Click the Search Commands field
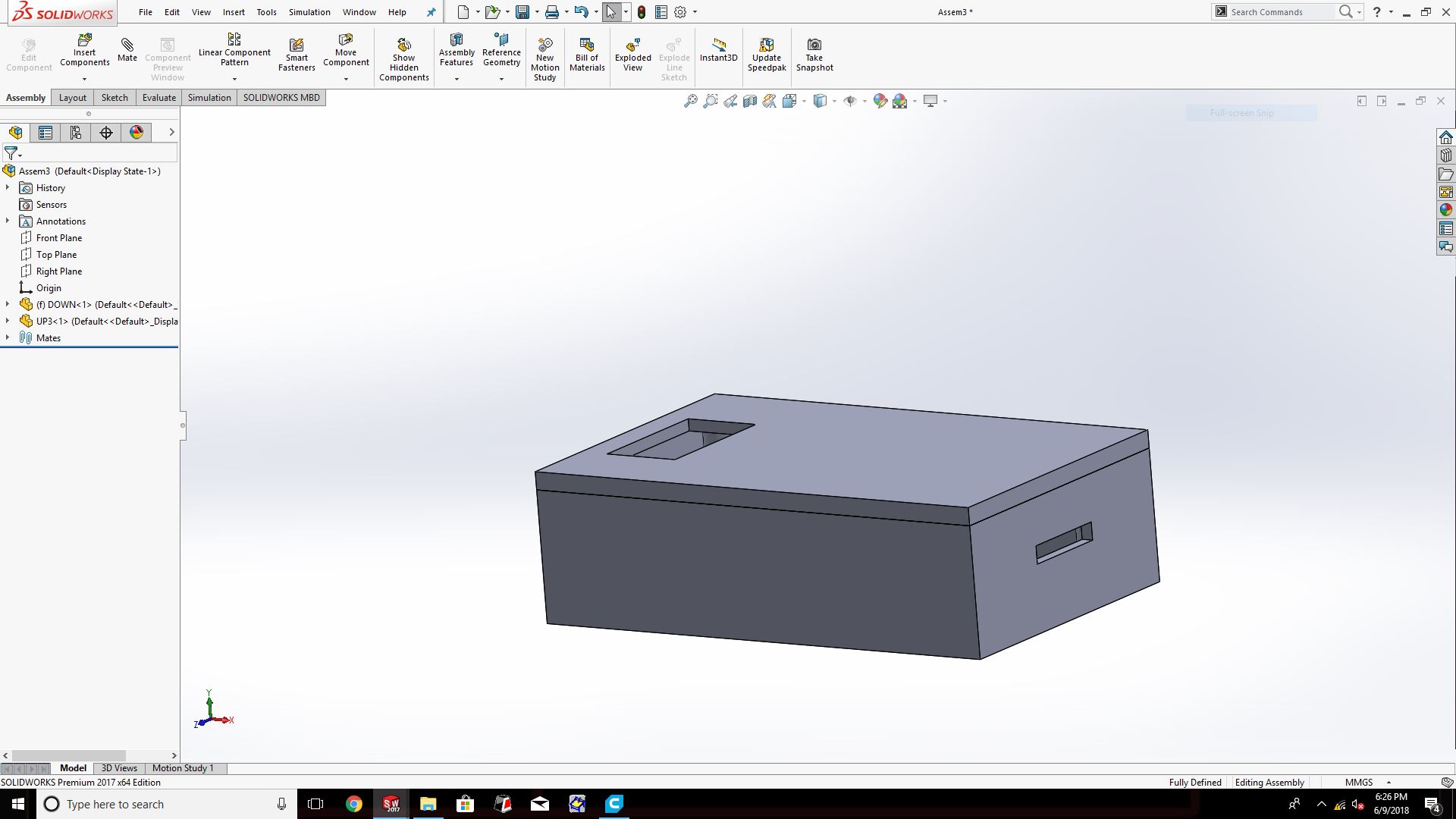 (1280, 12)
